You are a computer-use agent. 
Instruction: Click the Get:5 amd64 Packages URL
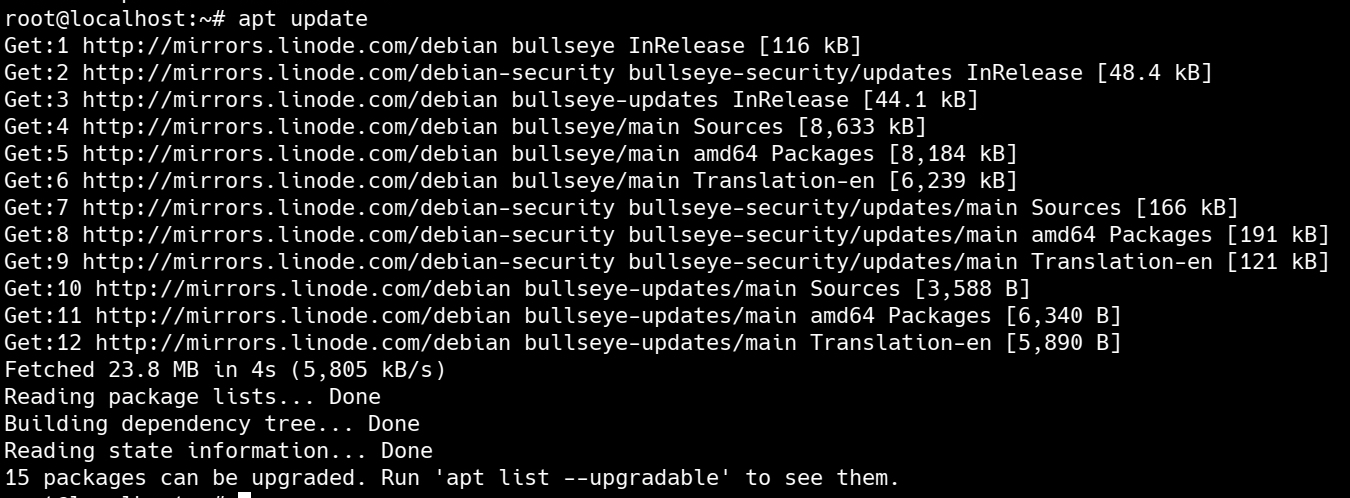pyautogui.click(x=291, y=153)
